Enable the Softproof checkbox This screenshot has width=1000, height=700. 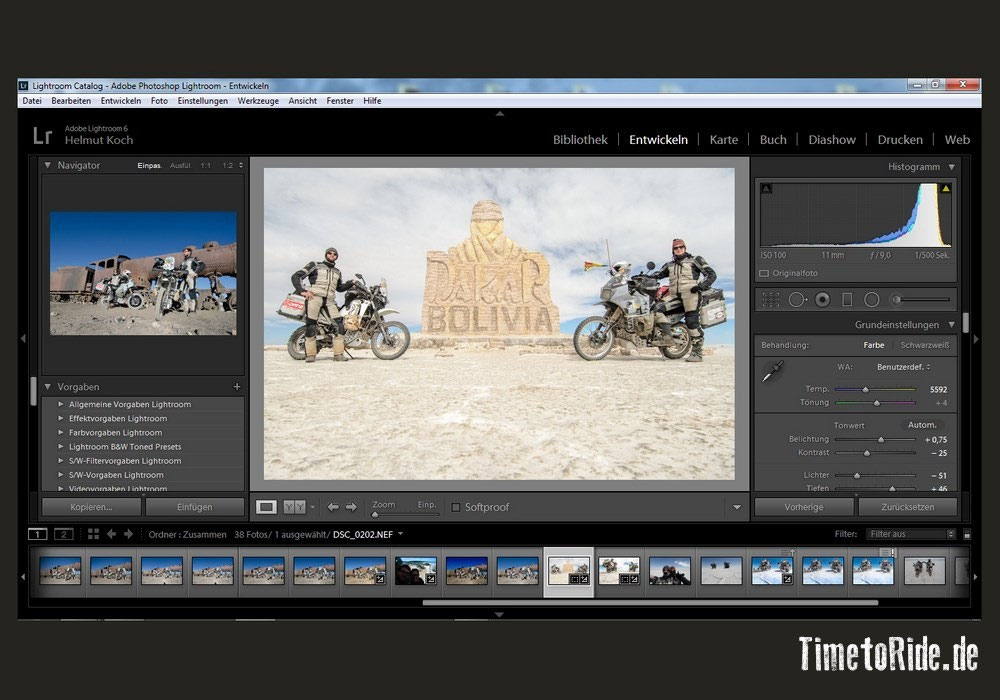pyautogui.click(x=456, y=508)
